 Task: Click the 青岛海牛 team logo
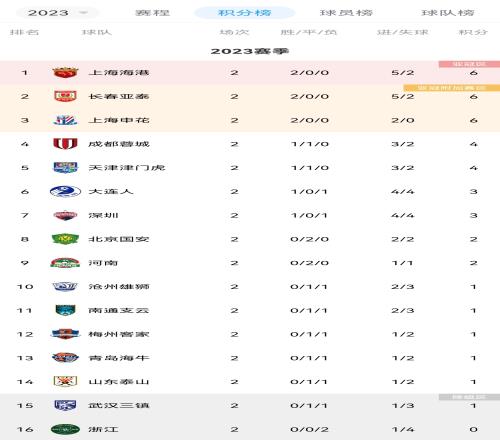point(65,358)
